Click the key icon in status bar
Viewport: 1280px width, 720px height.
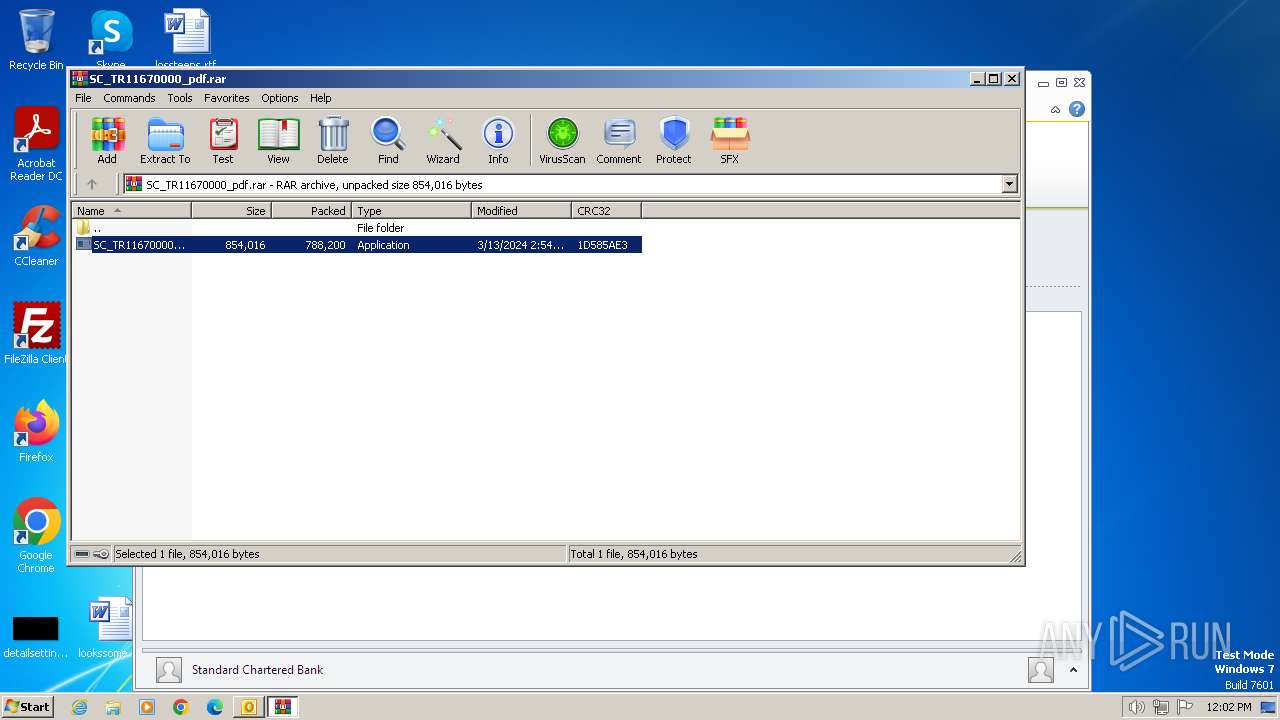pos(101,554)
